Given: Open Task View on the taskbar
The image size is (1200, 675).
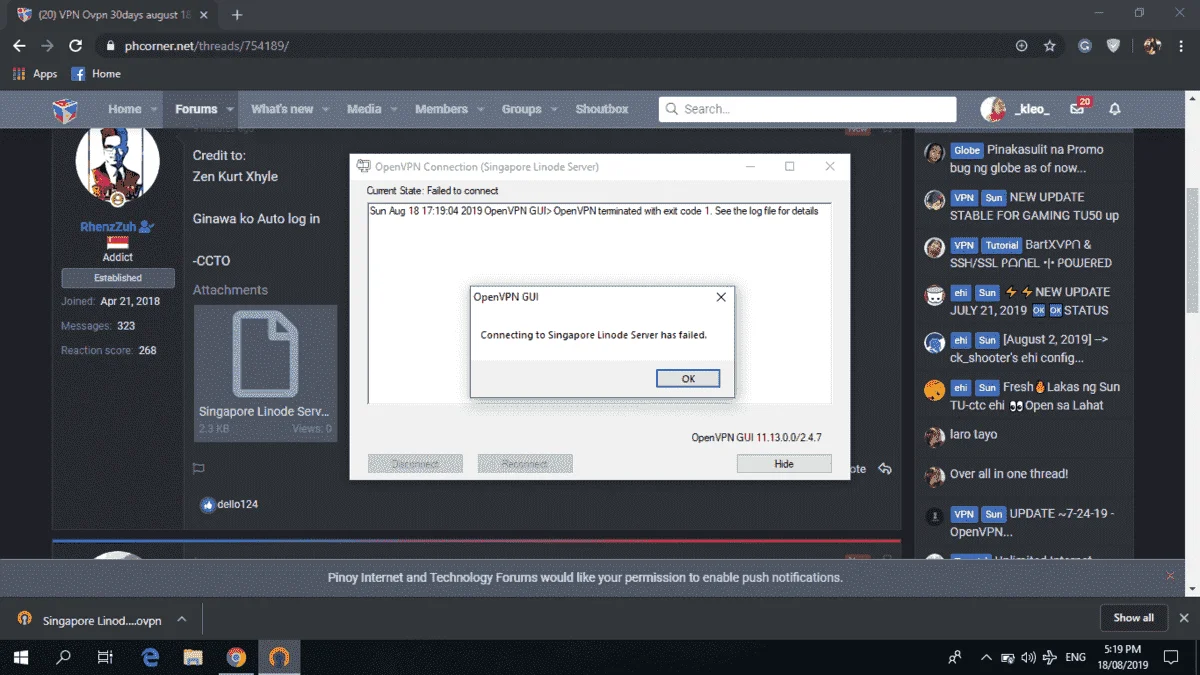Looking at the screenshot, I should (105, 657).
